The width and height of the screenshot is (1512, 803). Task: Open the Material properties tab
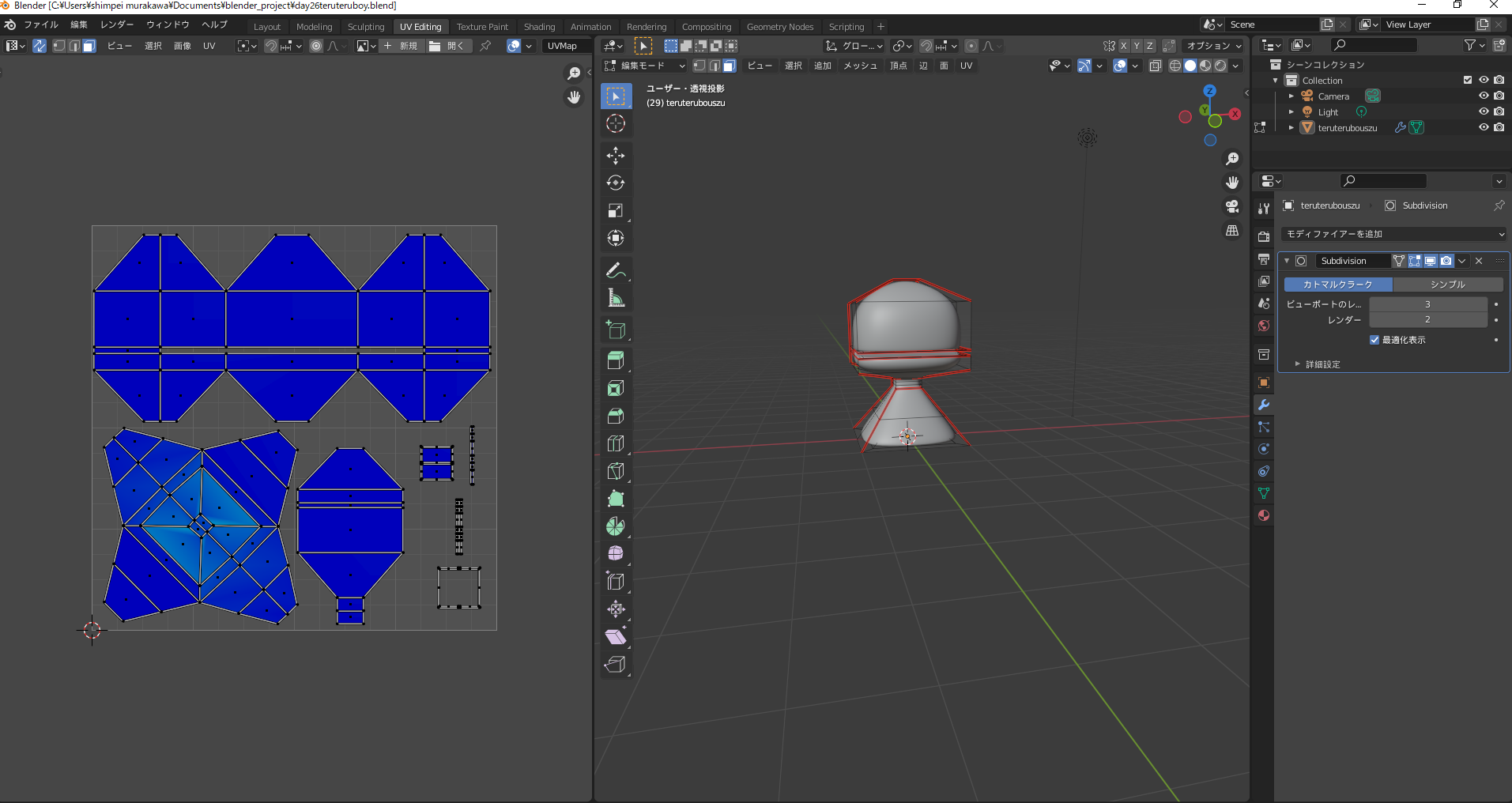coord(1263,515)
